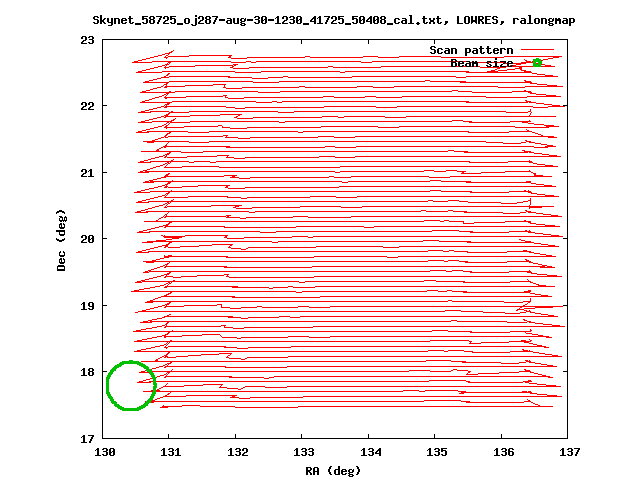This screenshot has width=640, height=480.
Task: Click the RA axis tick label 132
Action: coord(238,452)
